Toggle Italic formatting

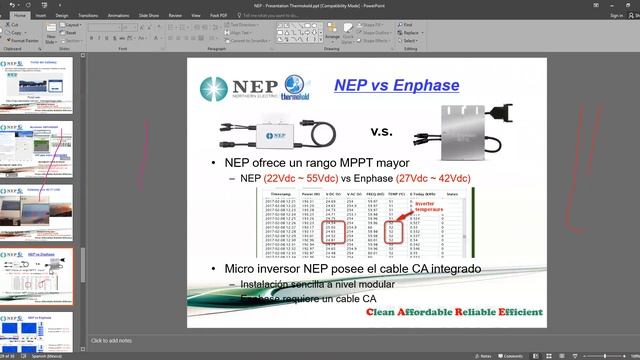pyautogui.click(x=99, y=38)
